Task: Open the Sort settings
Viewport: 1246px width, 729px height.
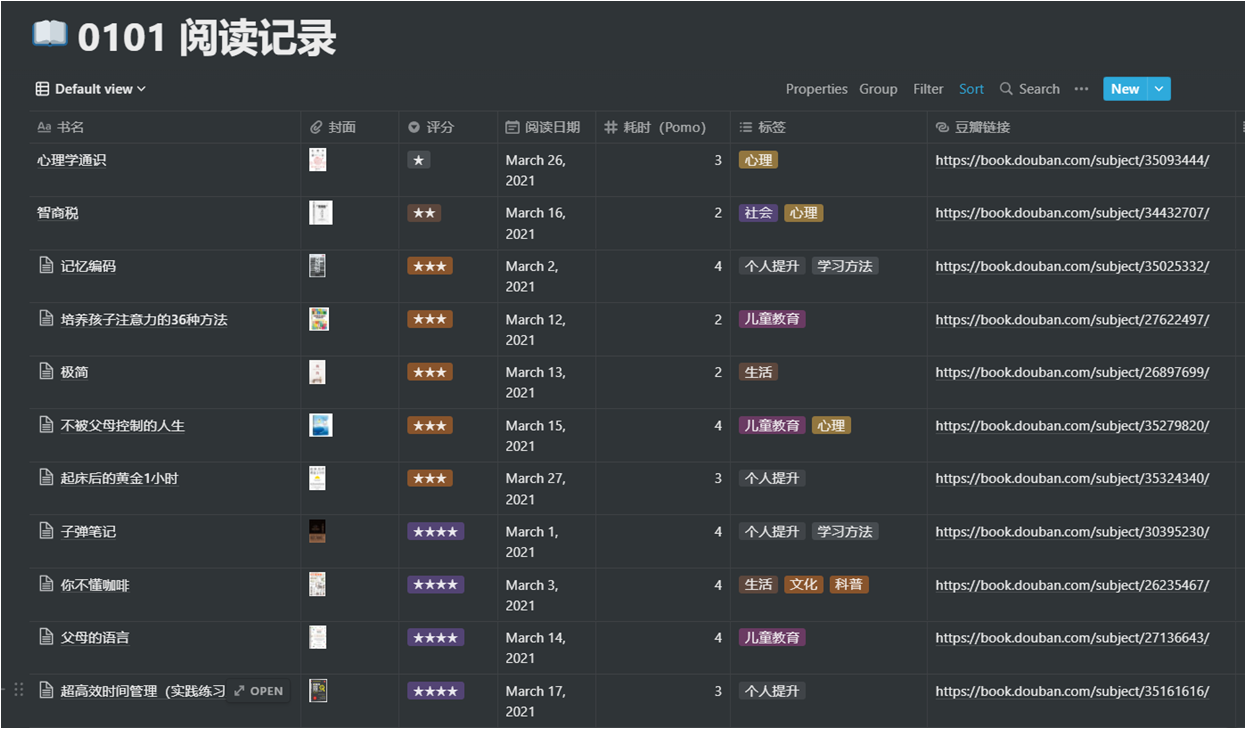Action: click(x=971, y=89)
